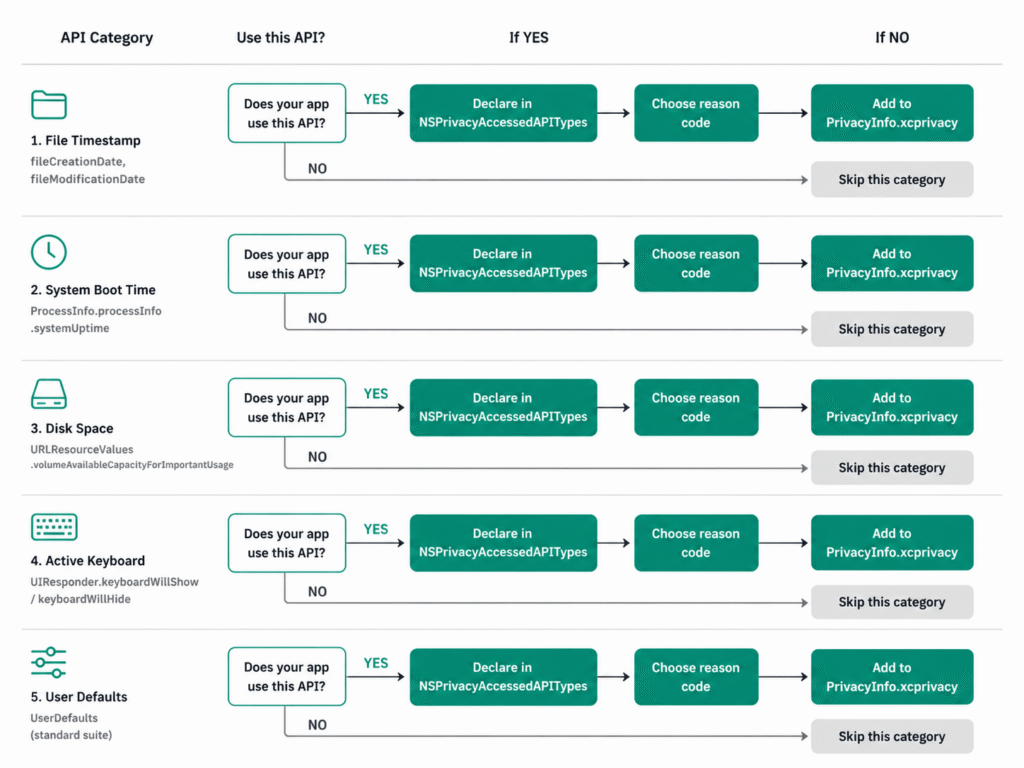Click the YES label in File Timestamp row
This screenshot has height=768, width=1024.
376,99
